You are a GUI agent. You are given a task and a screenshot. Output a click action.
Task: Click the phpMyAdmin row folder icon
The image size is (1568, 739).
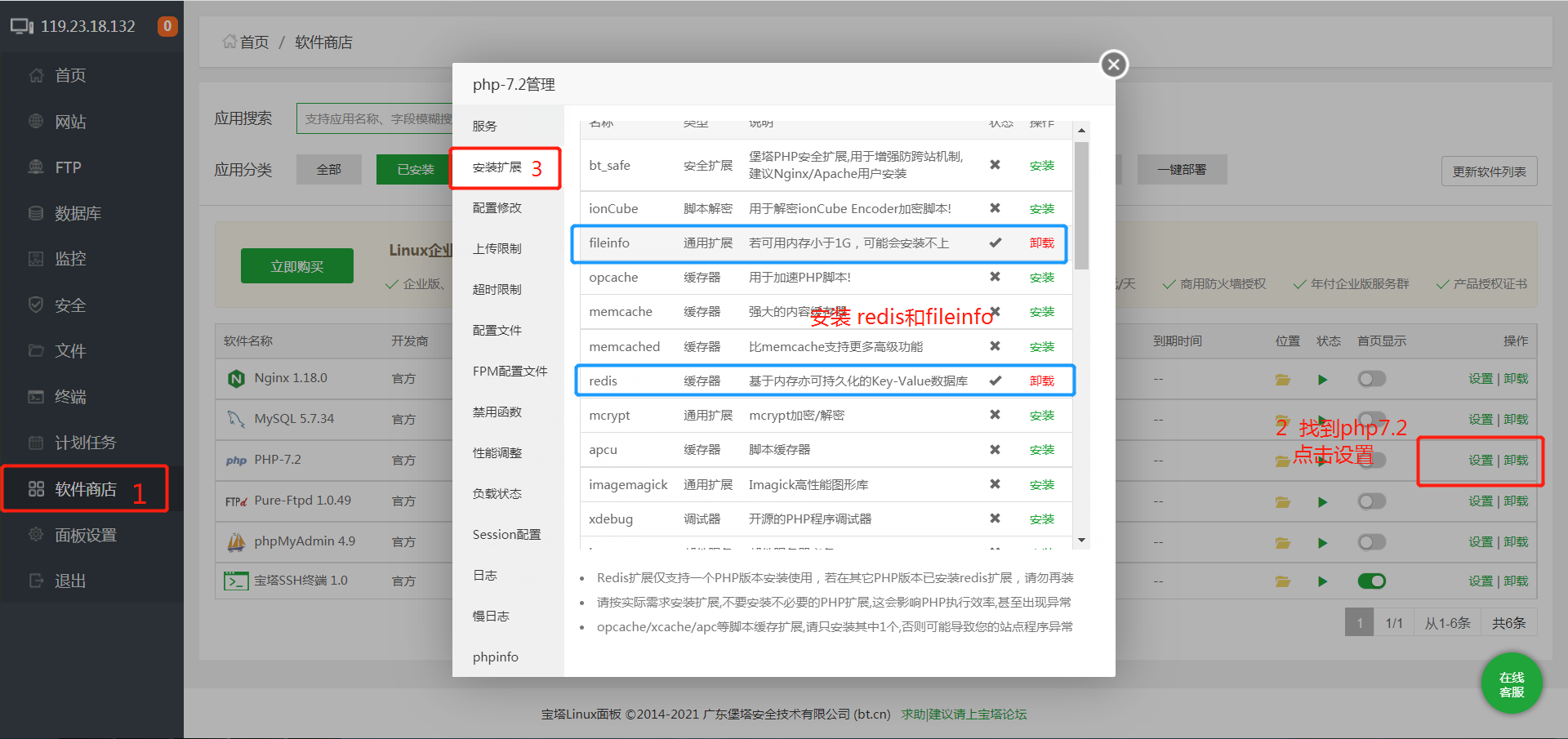point(1283,543)
